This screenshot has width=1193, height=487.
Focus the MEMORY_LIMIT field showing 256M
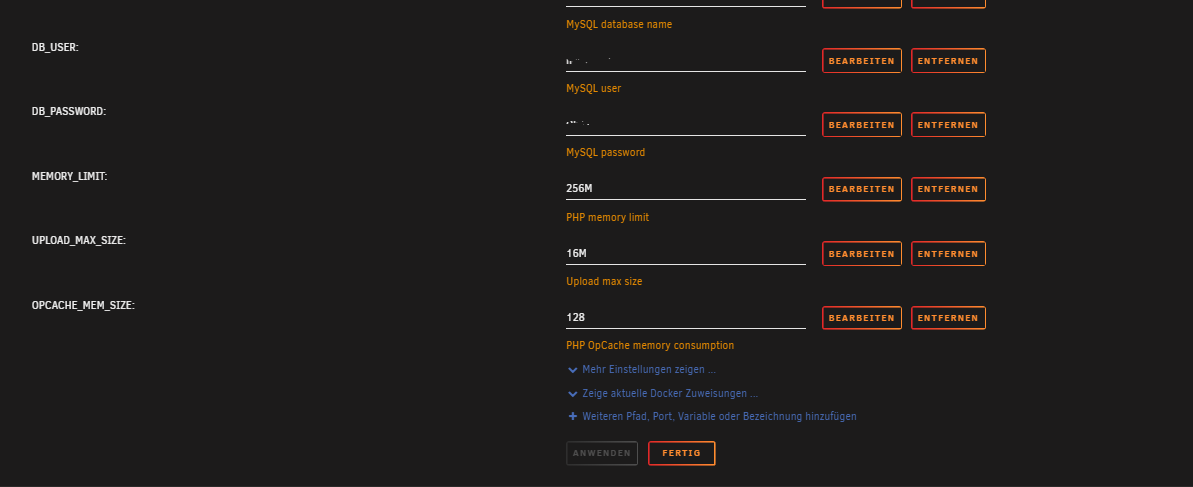point(686,189)
